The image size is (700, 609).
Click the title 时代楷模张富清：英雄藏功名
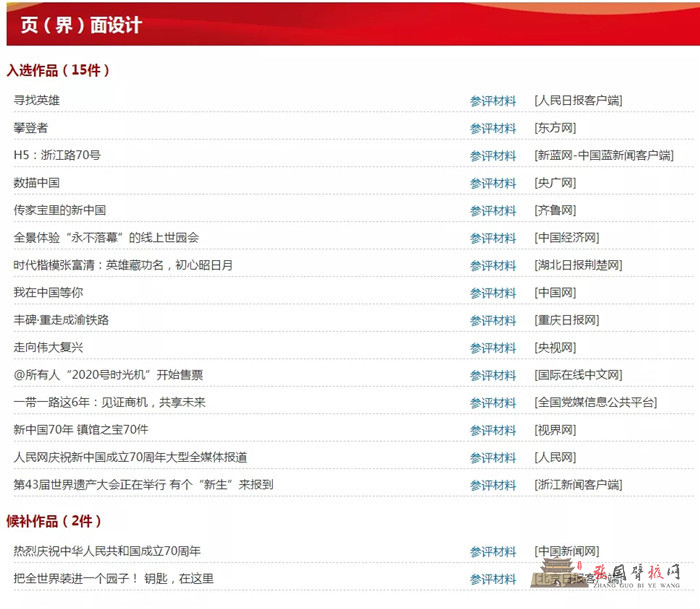pos(123,265)
